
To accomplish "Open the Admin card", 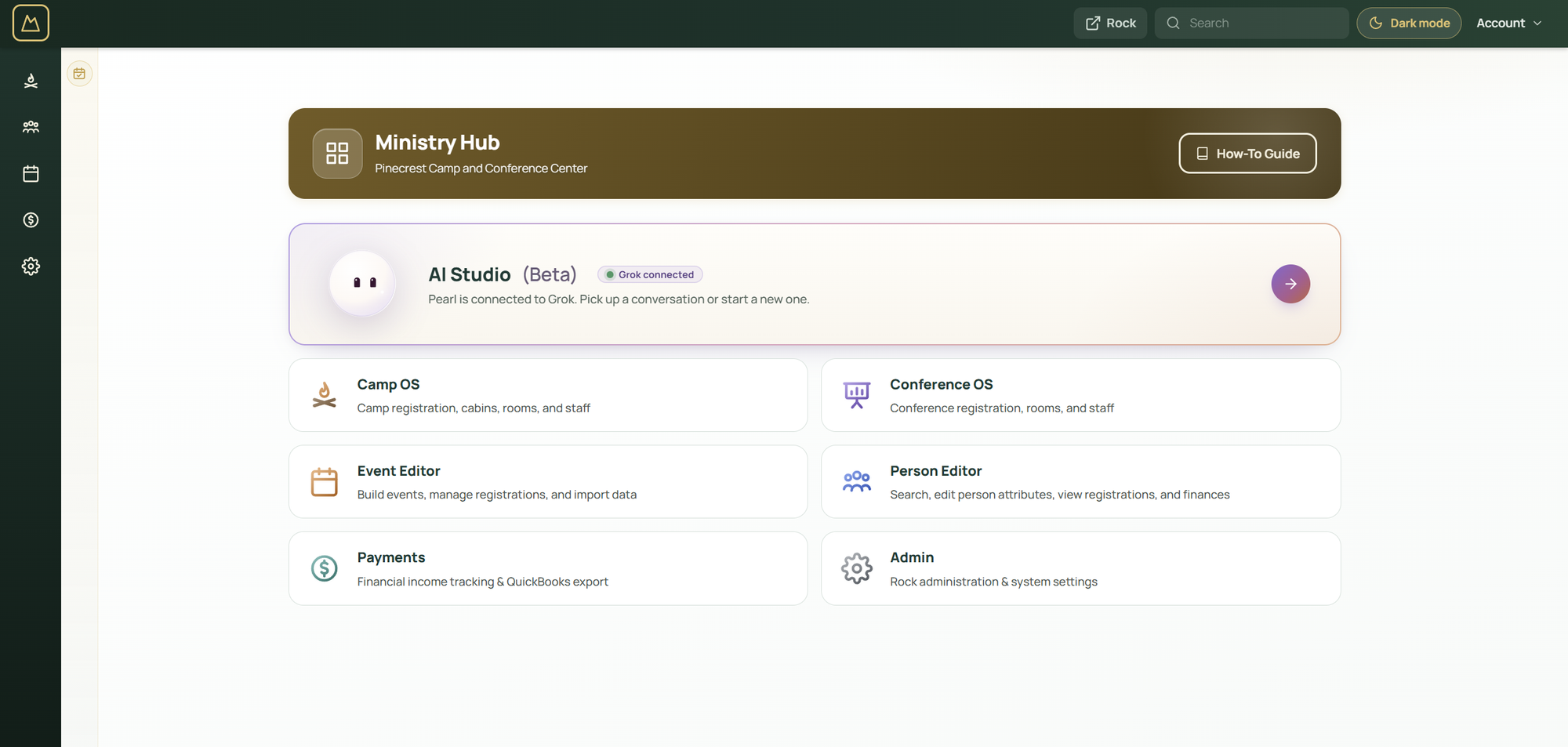I will 1080,568.
